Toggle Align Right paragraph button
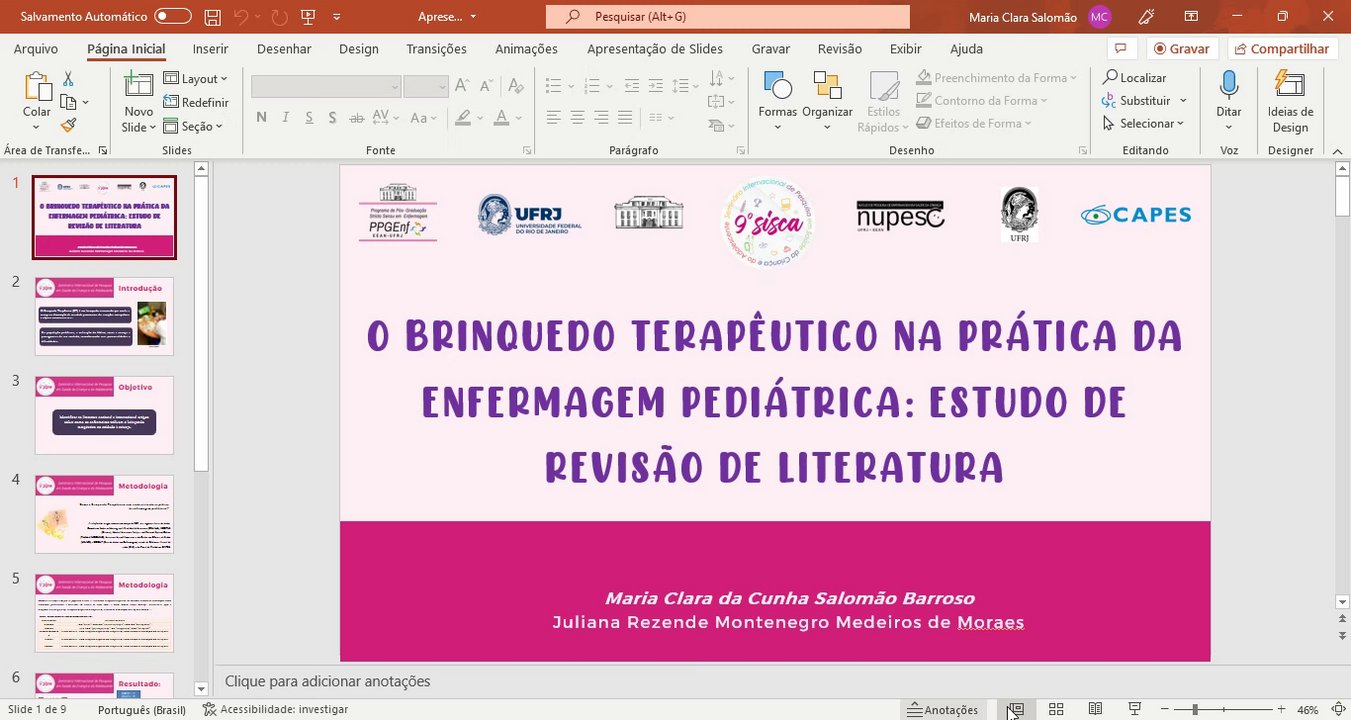The height and width of the screenshot is (720, 1351). point(602,118)
